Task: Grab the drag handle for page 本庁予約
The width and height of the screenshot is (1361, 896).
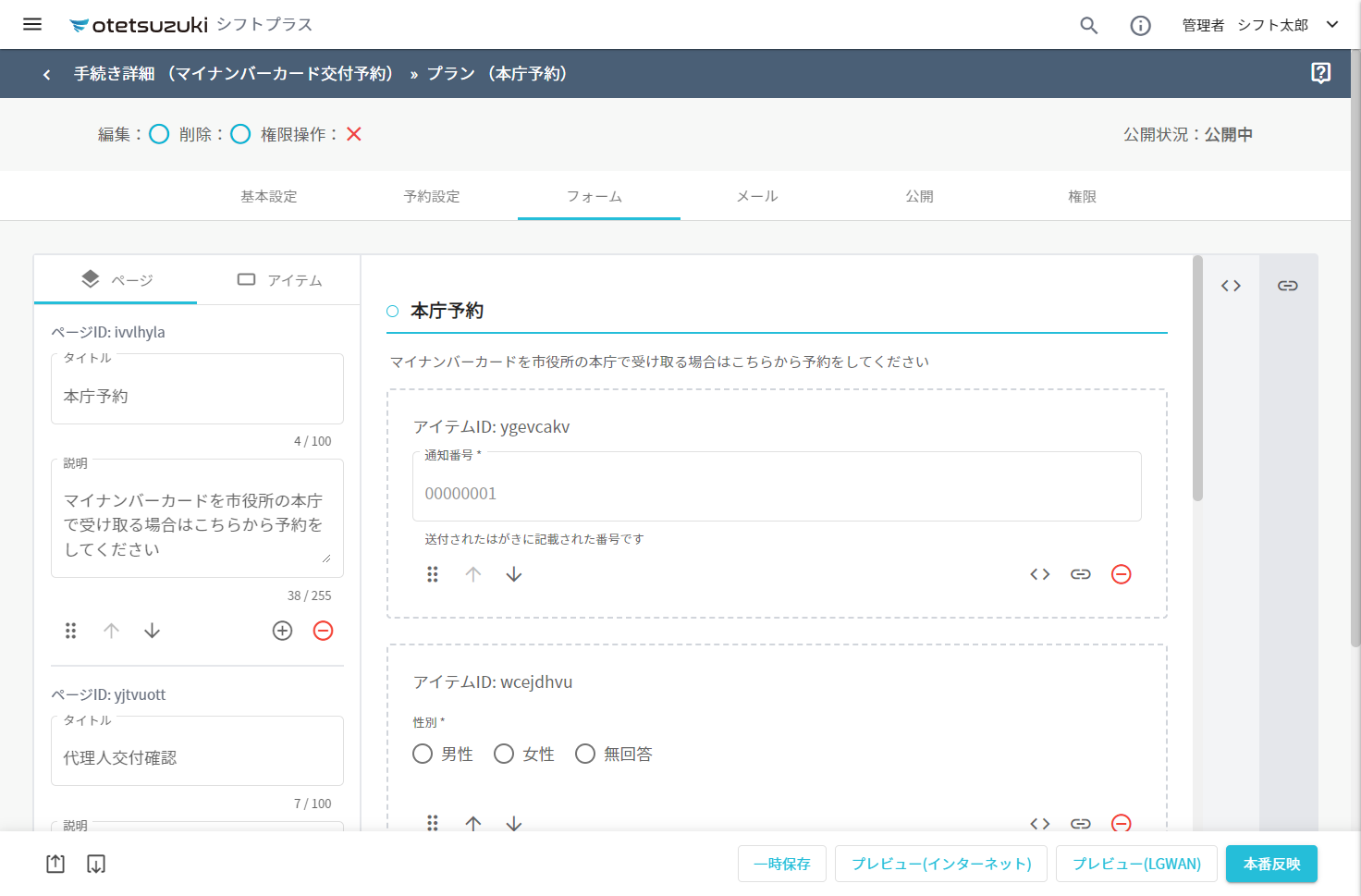Action: point(70,631)
